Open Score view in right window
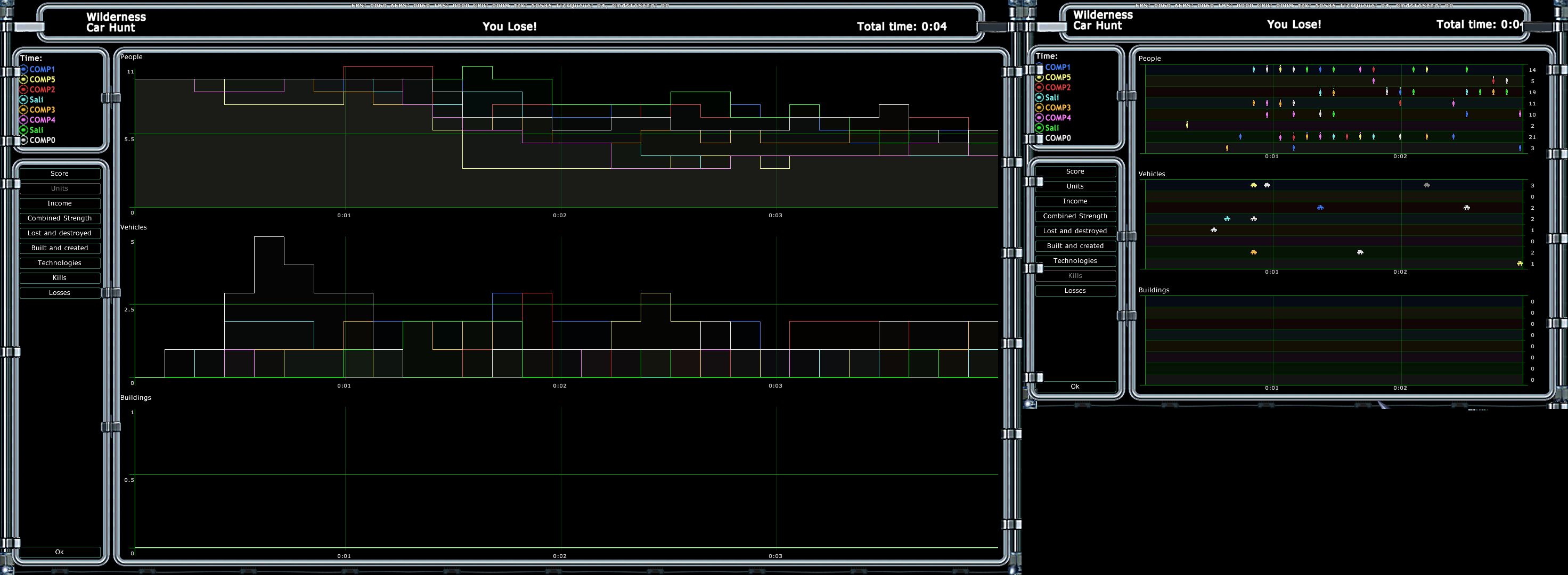The width and height of the screenshot is (1568, 575). coord(1075,171)
